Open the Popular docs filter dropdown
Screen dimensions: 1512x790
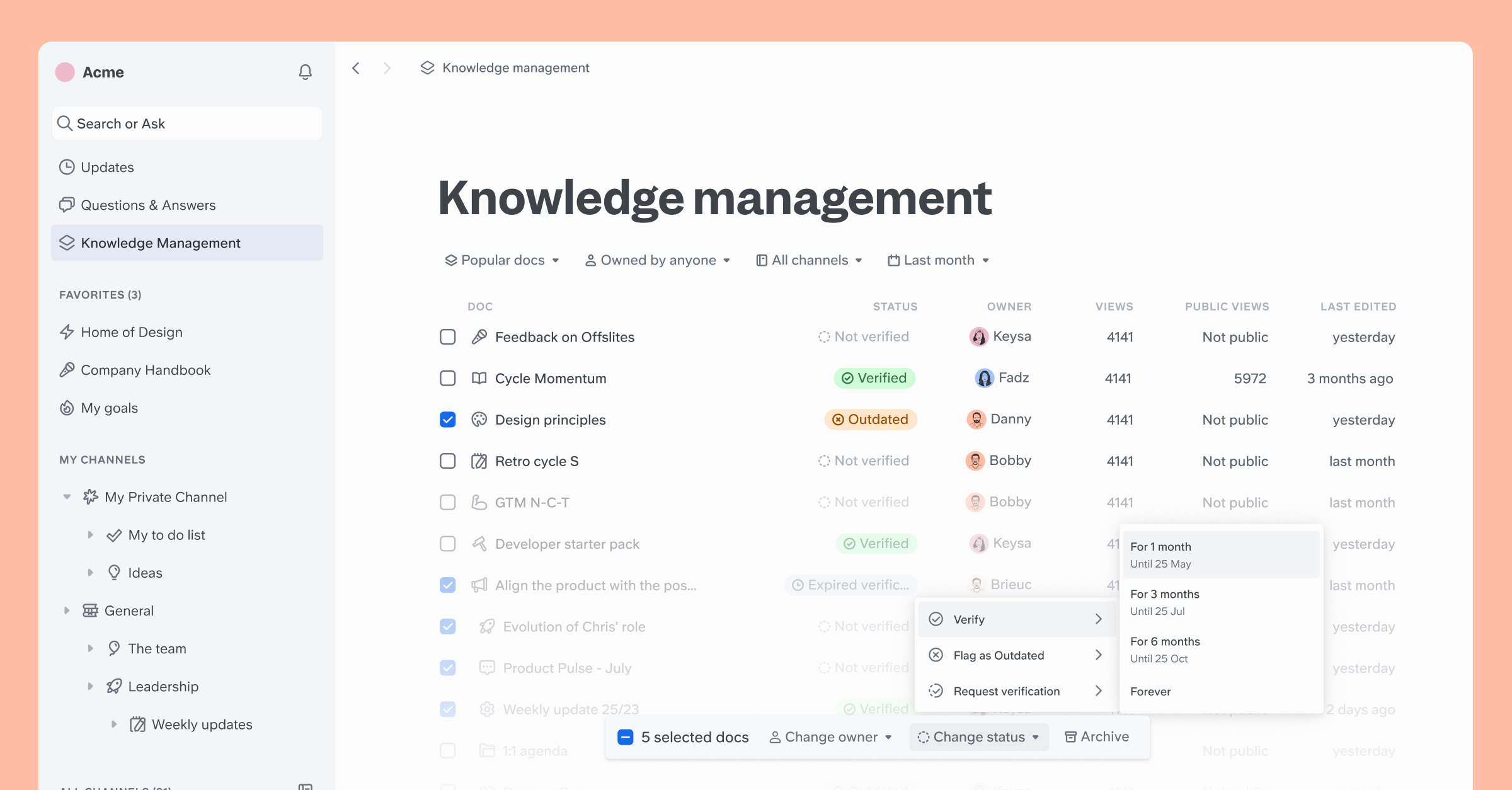[x=502, y=260]
